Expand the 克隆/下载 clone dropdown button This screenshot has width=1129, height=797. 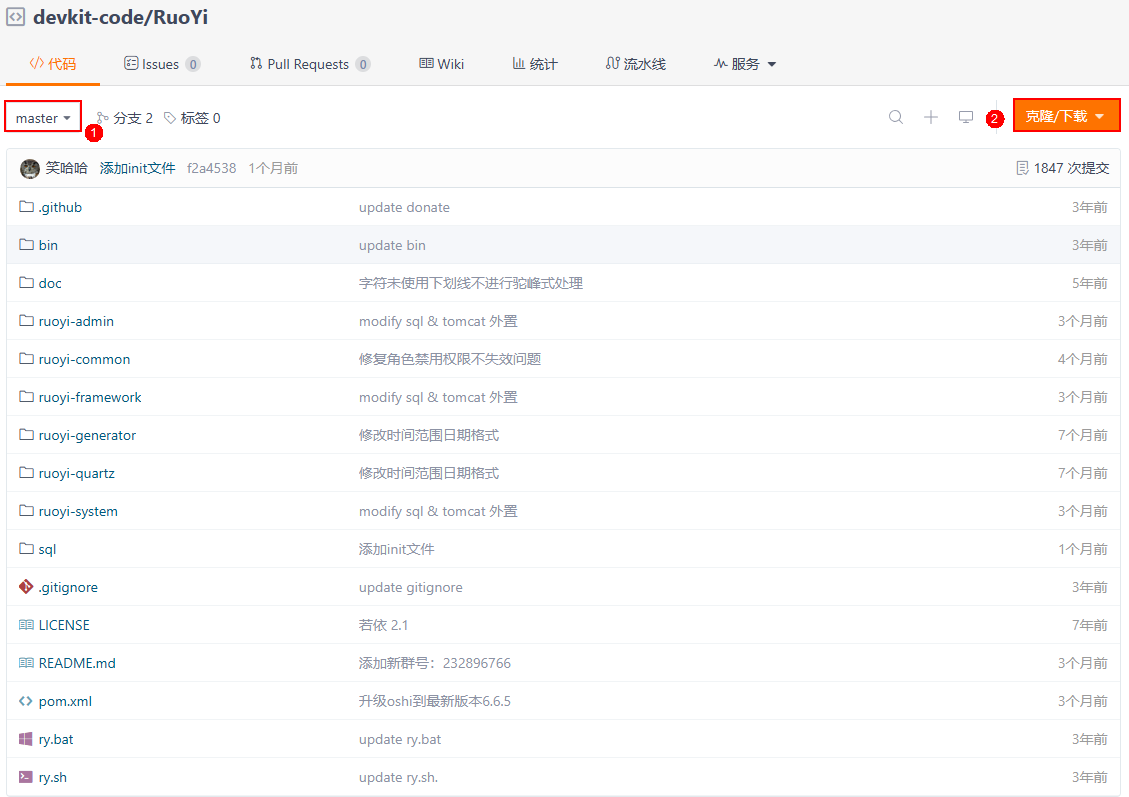click(1066, 116)
